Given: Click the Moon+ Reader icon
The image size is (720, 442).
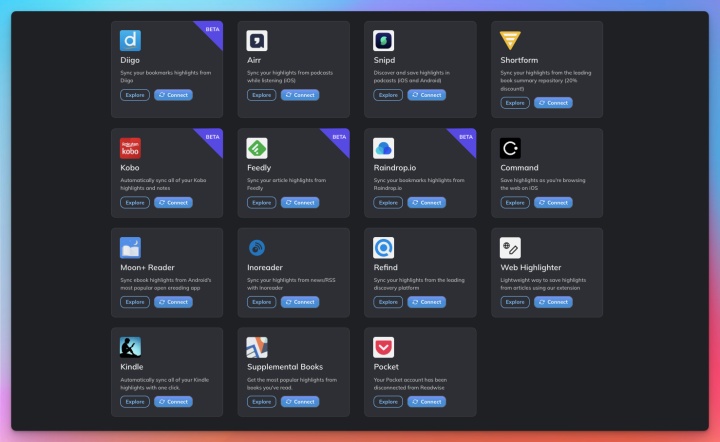Looking at the screenshot, I should point(130,248).
